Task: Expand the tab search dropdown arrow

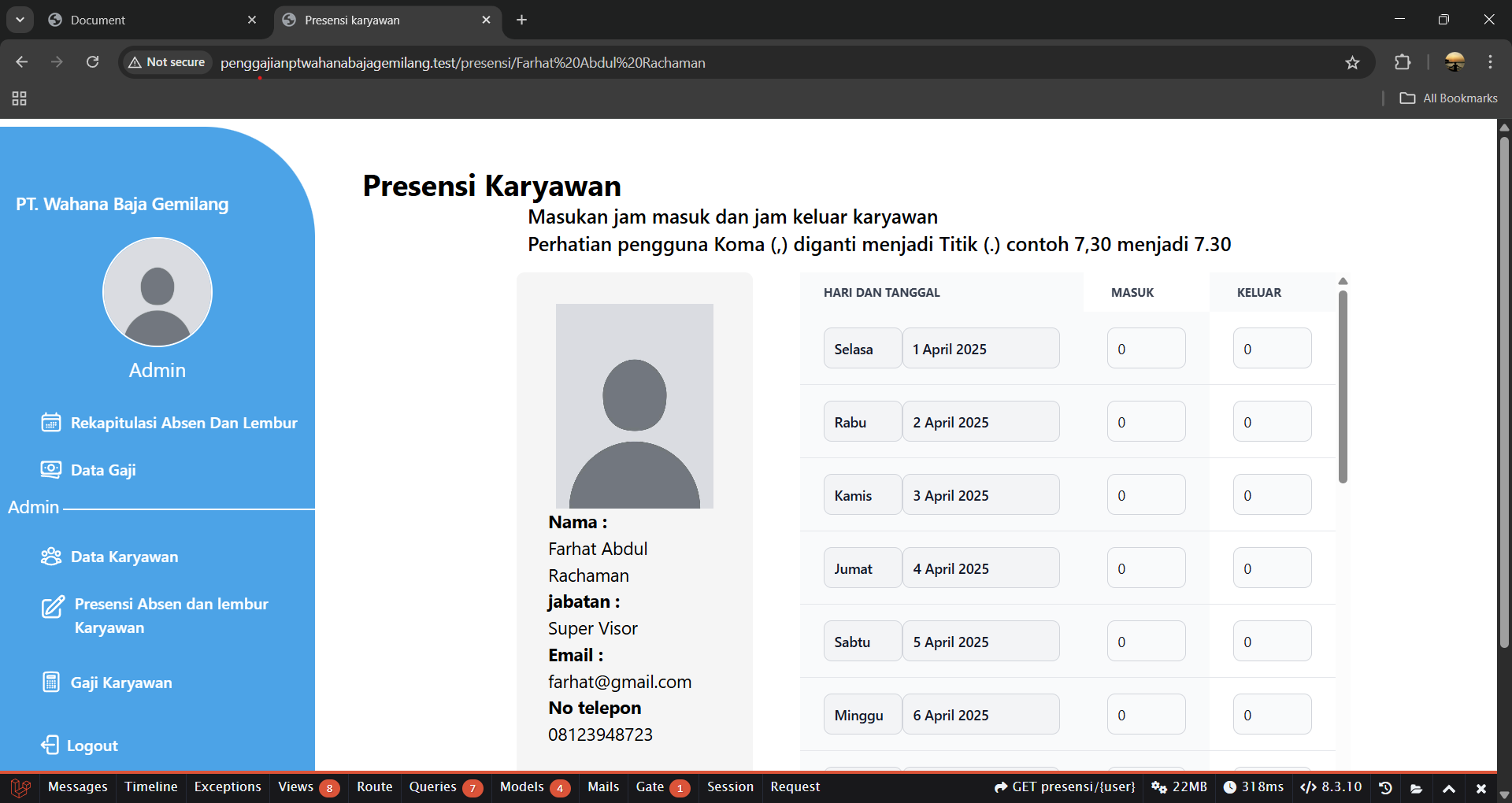Action: coord(20,20)
